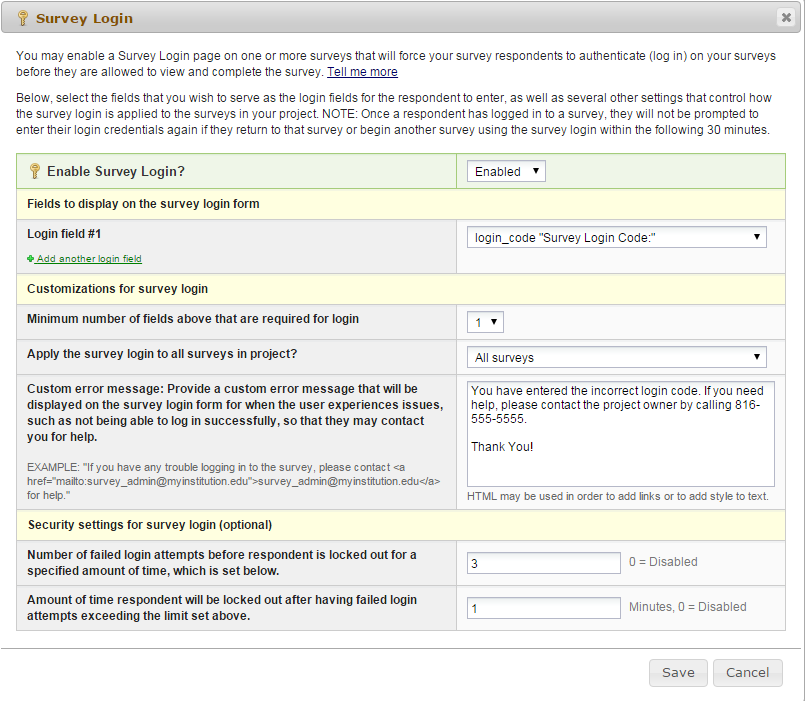The image size is (805, 701).
Task: Expand the All surveys dropdown
Action: coord(616,357)
